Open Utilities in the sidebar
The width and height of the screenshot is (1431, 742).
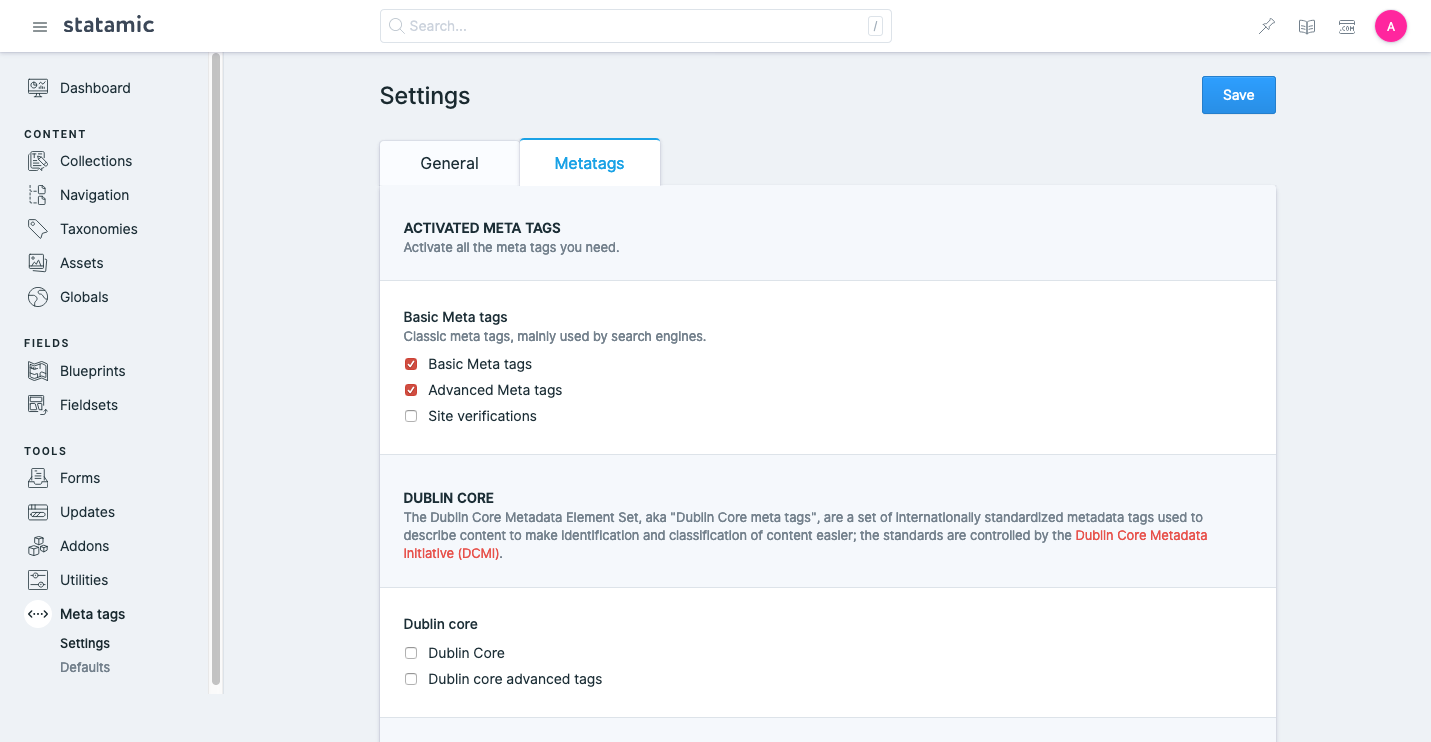click(x=84, y=580)
